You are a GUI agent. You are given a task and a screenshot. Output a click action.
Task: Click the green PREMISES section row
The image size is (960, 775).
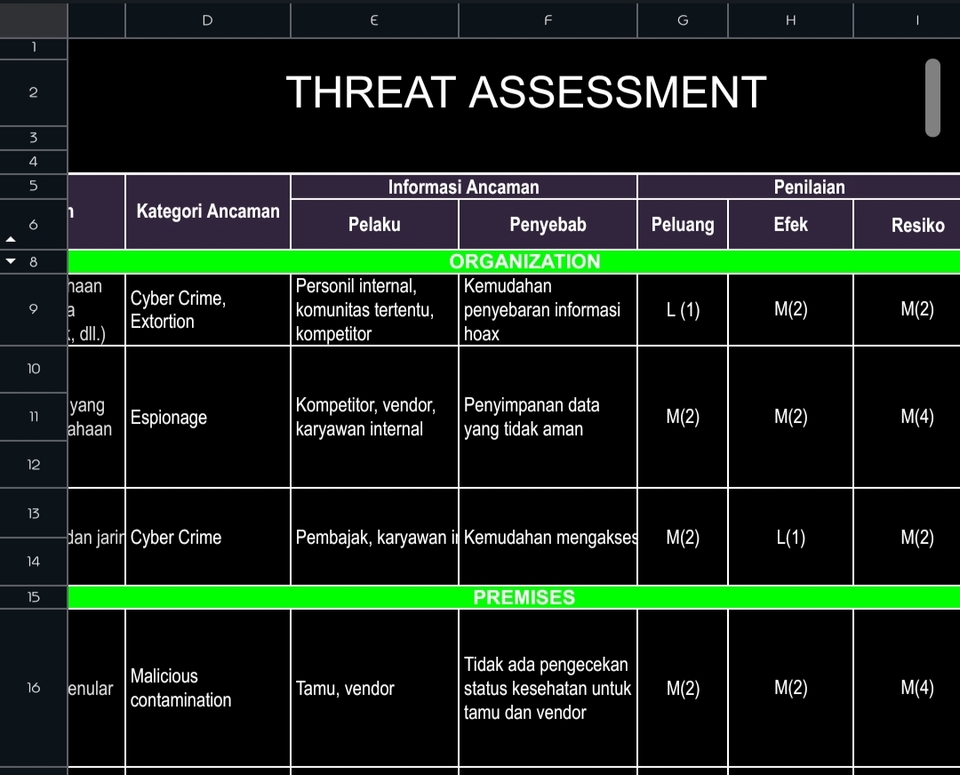[x=514, y=597]
